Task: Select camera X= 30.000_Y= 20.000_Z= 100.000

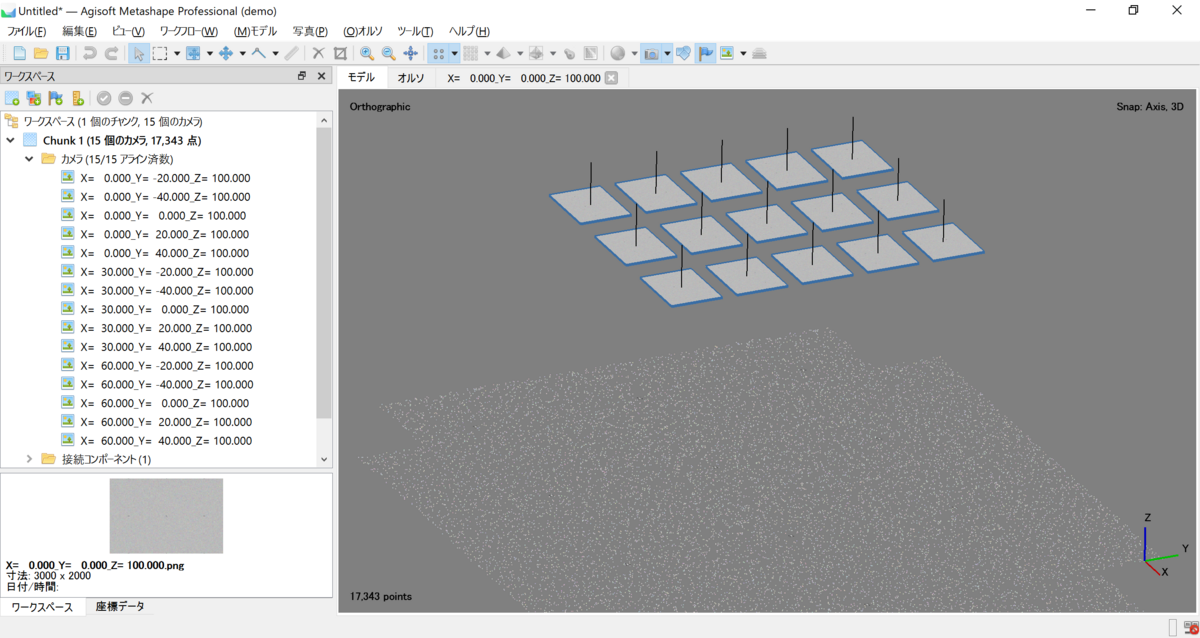Action: 167,328
